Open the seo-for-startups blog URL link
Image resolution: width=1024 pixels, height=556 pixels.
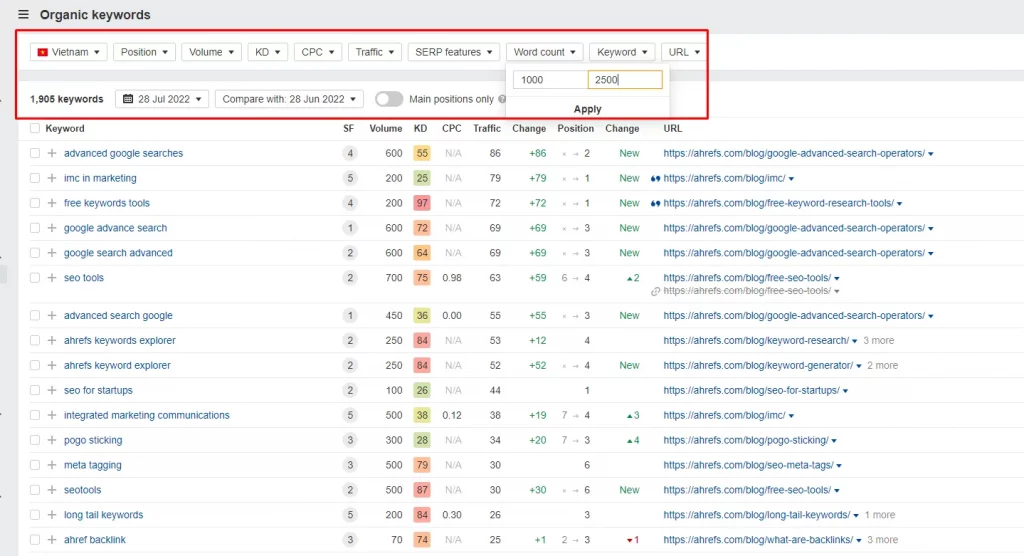pos(751,390)
